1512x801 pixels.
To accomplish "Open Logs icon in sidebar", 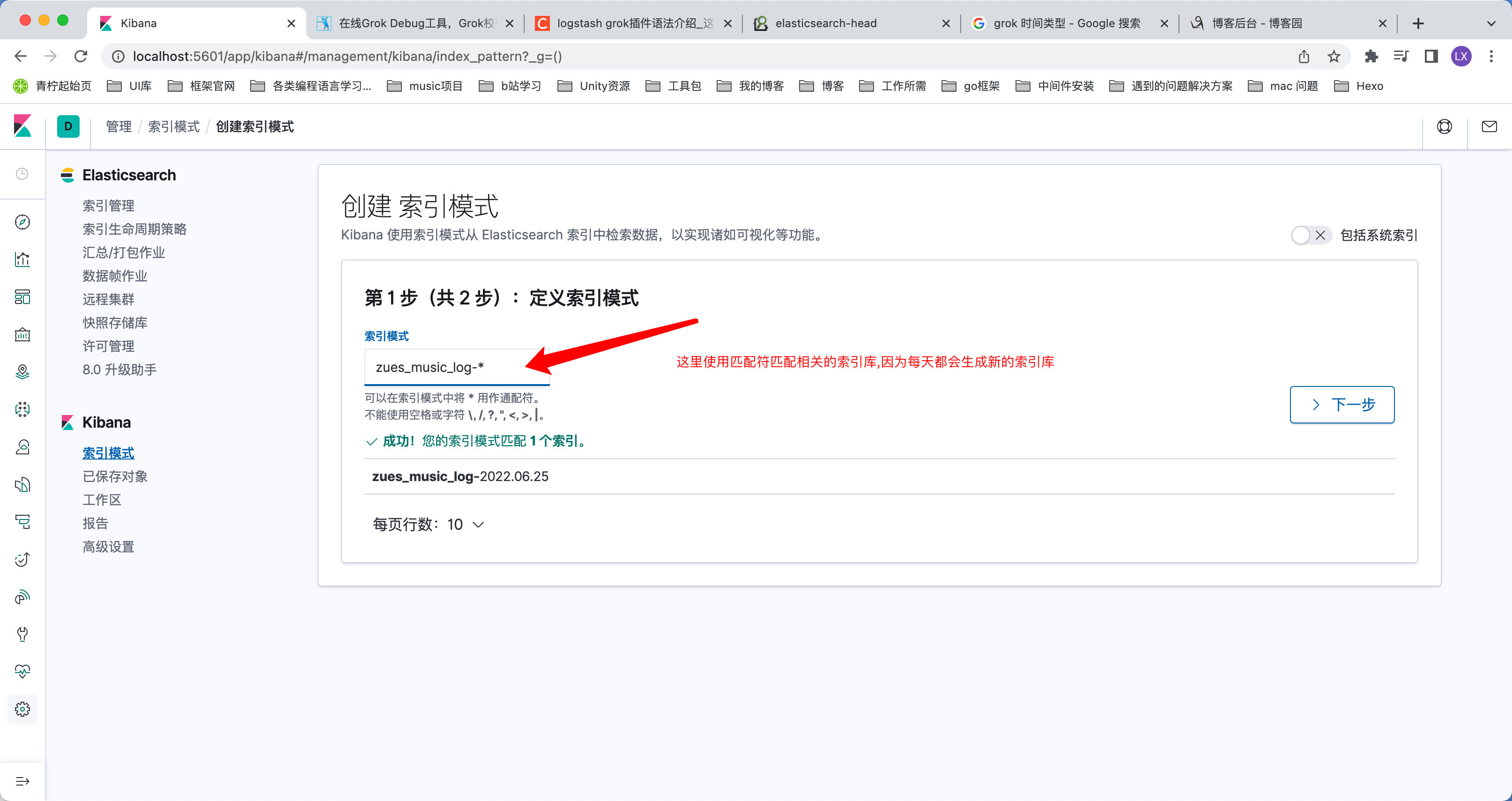I will click(22, 485).
